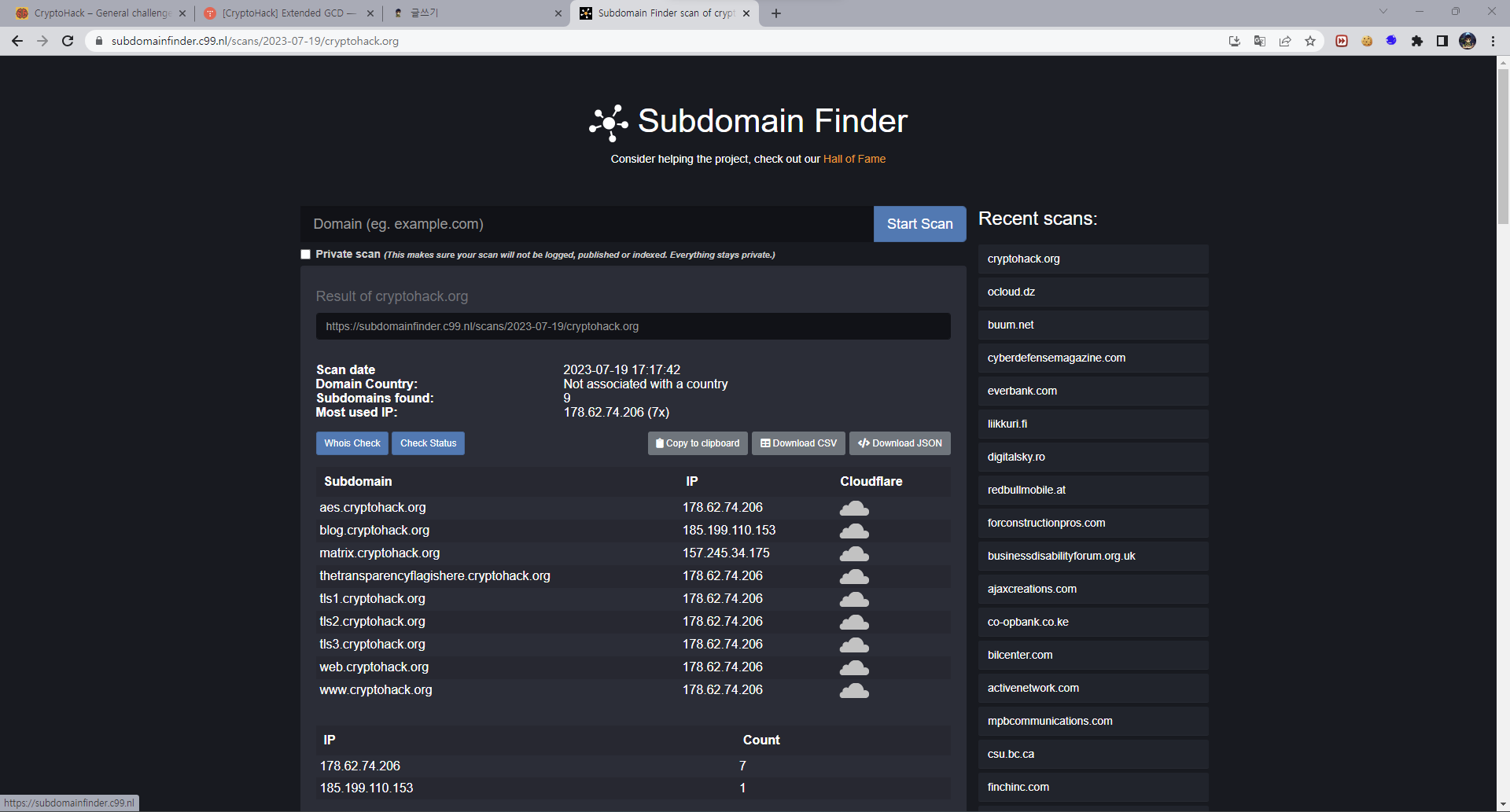
Task: Download results as JSON
Action: (x=900, y=443)
